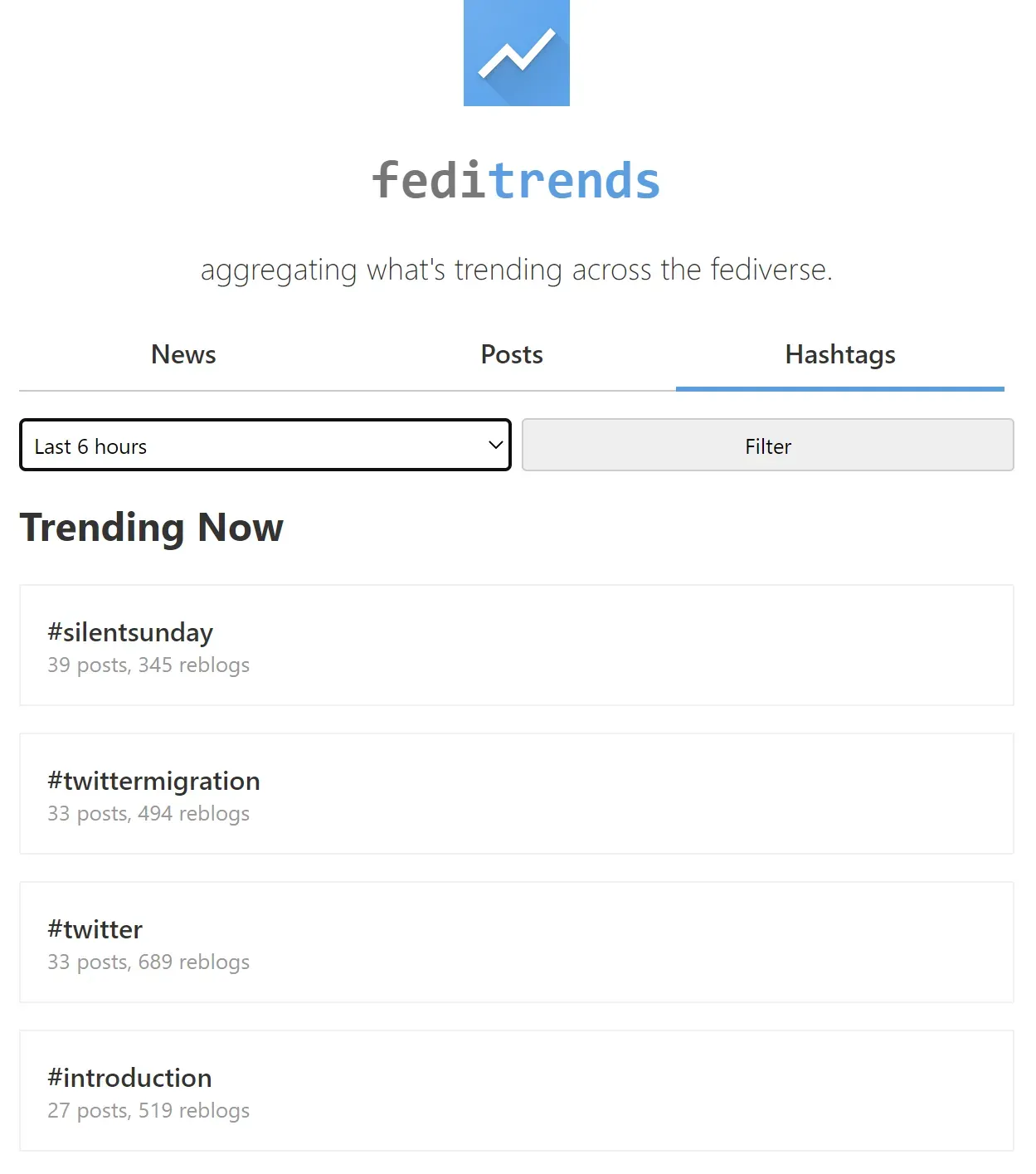Click the blue "trends" part of the title
Screen dimensions: 1036x1174
pos(575,180)
